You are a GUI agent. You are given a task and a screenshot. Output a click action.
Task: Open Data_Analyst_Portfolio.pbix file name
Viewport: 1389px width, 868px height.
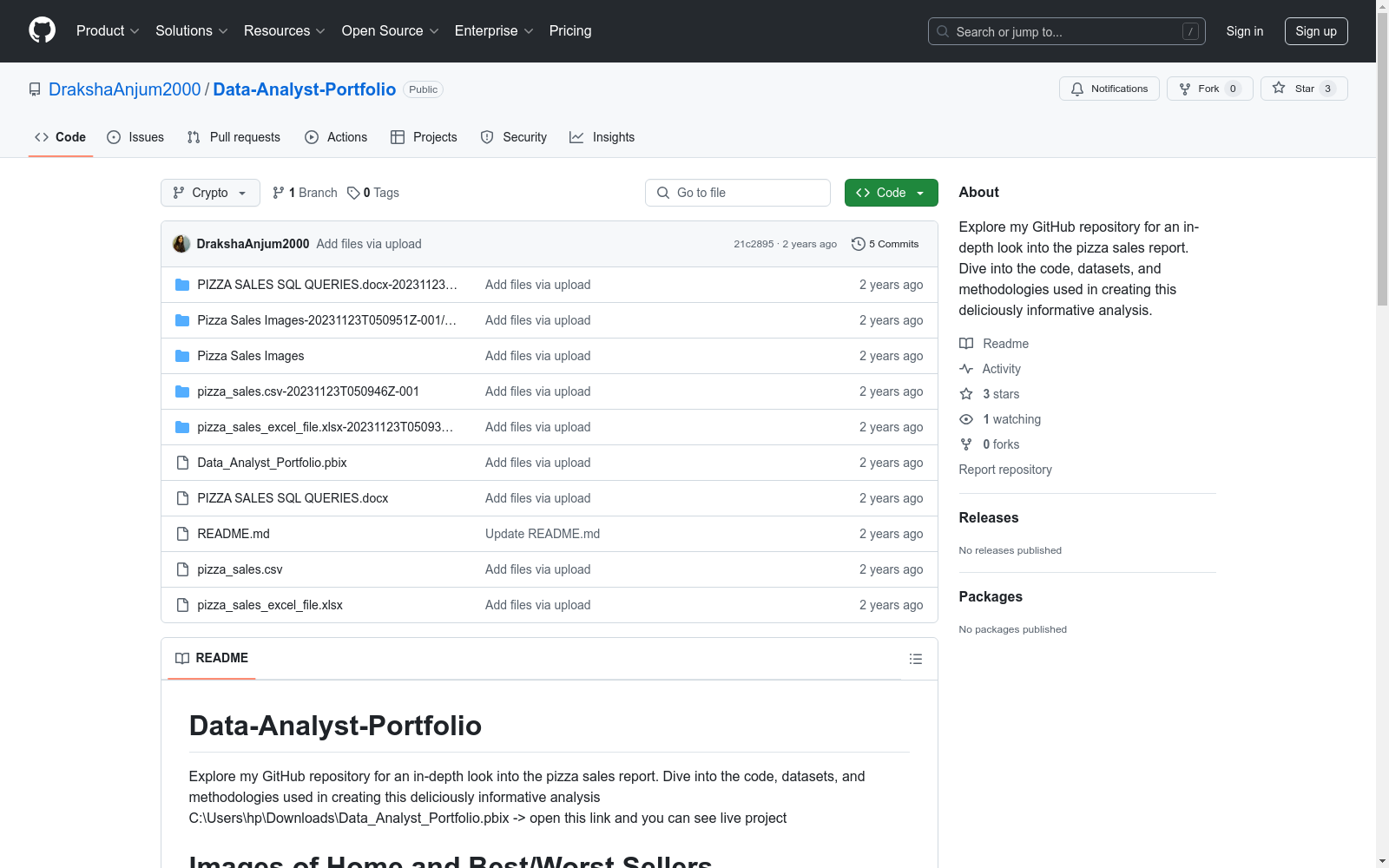tap(272, 463)
